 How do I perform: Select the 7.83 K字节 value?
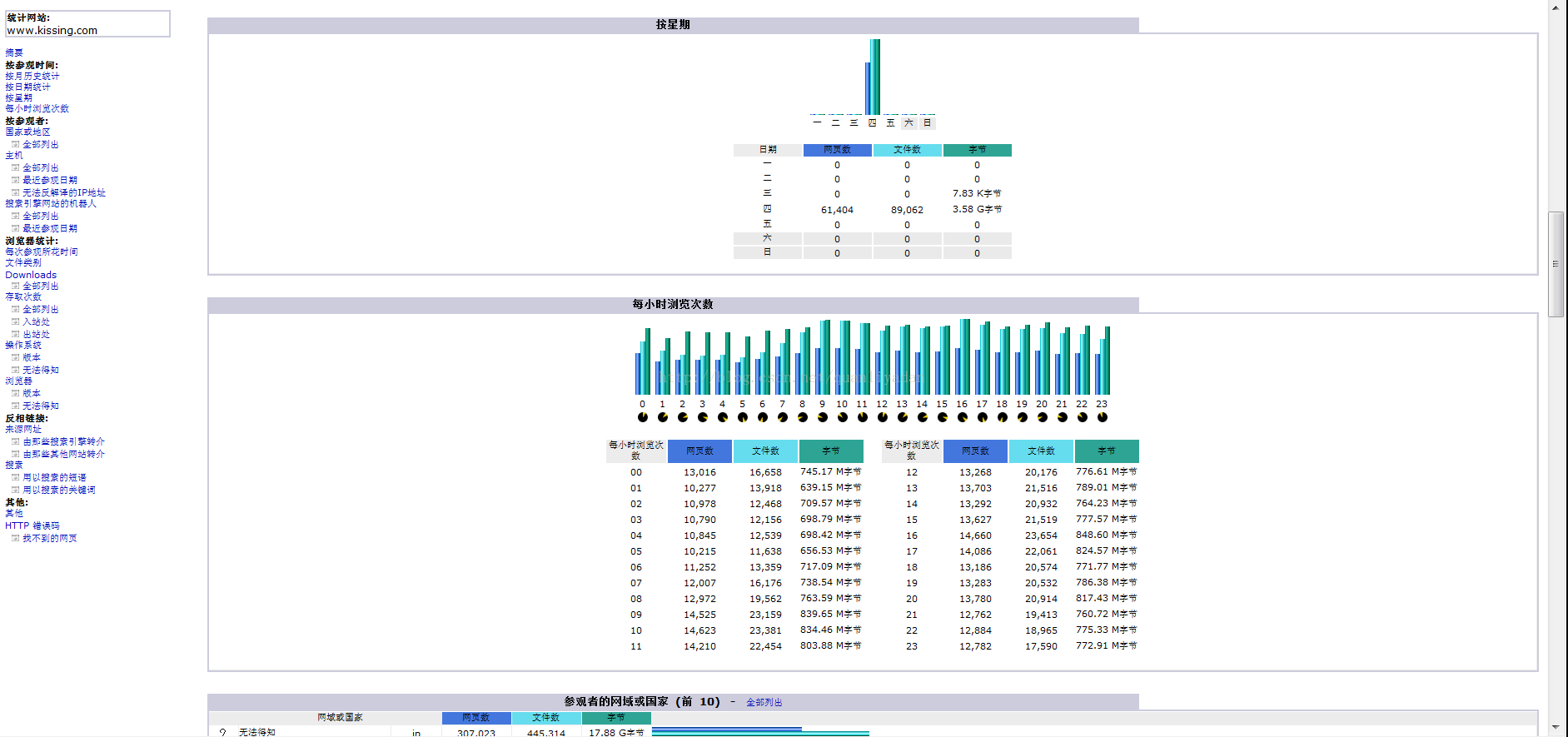[978, 193]
